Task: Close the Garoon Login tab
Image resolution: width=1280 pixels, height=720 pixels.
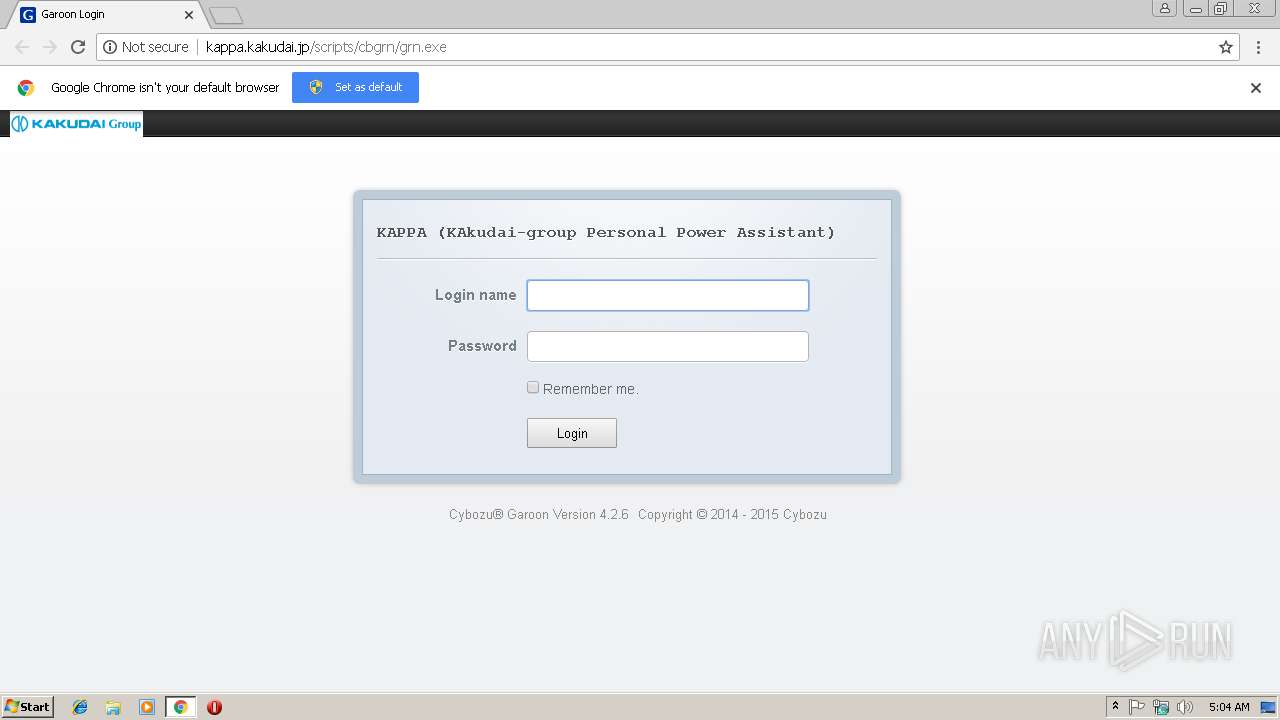Action: tap(189, 15)
